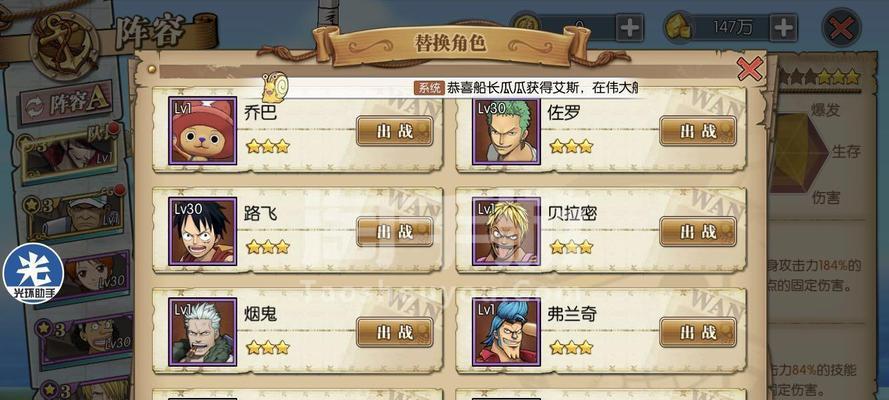The width and height of the screenshot is (889, 400).
Task: Open the 光环助手 floating assistant icon
Action: coord(33,273)
